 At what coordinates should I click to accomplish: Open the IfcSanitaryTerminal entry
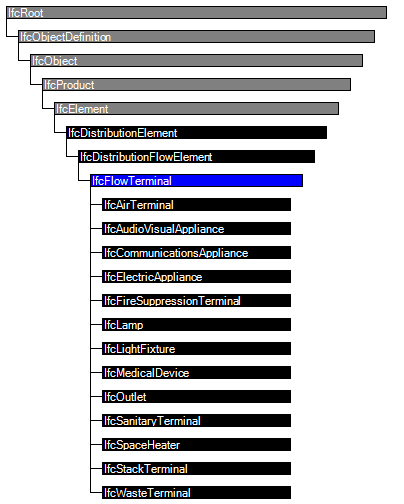point(196,421)
